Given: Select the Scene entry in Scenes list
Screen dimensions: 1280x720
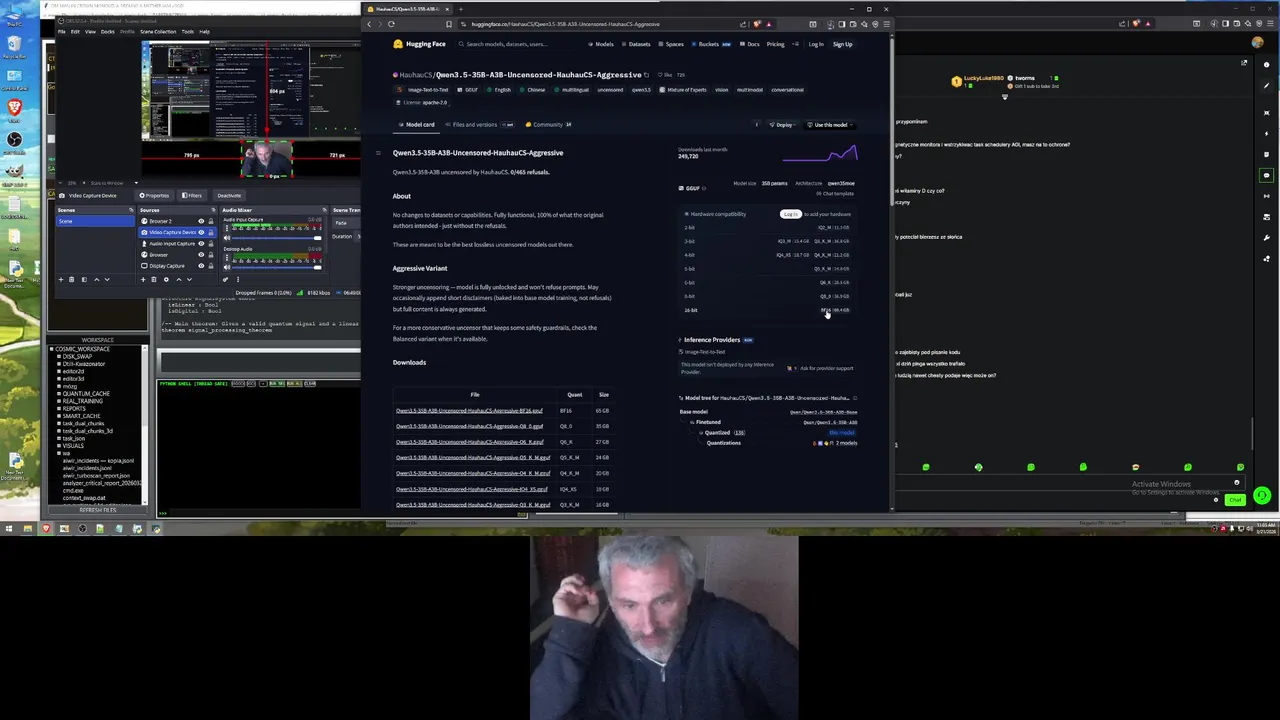Looking at the screenshot, I should point(96,221).
